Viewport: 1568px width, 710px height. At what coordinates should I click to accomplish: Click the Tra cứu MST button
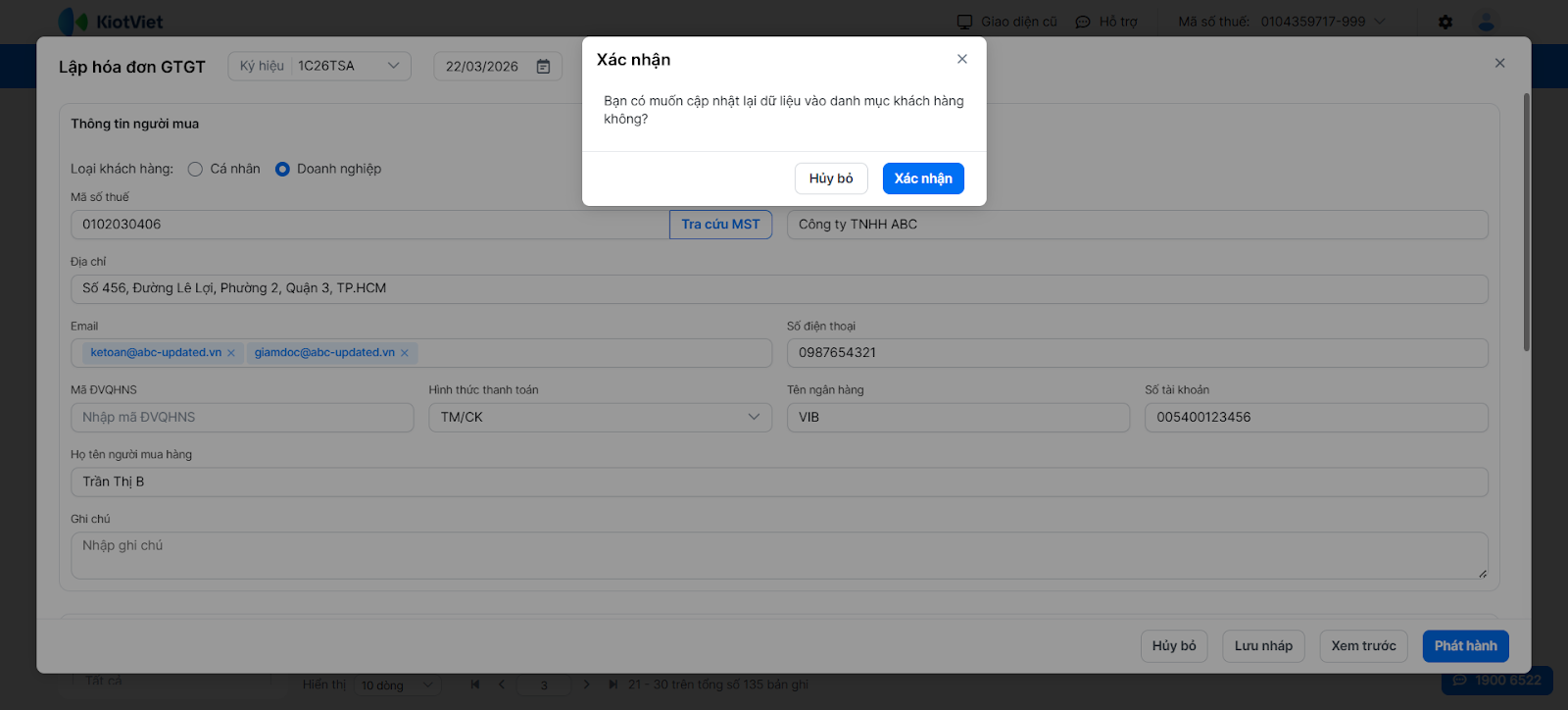pyautogui.click(x=720, y=225)
